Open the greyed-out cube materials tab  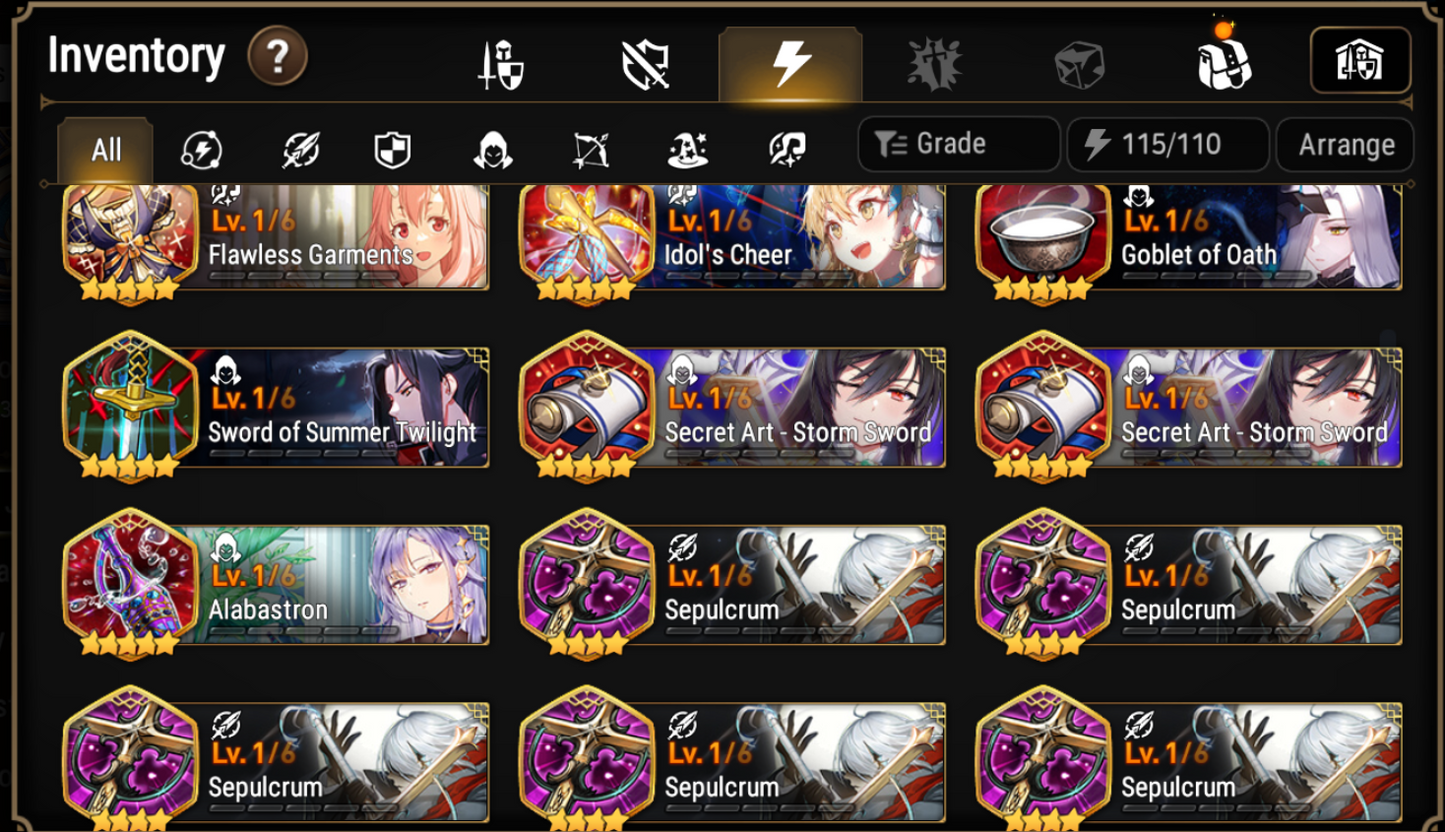pyautogui.click(x=1079, y=65)
